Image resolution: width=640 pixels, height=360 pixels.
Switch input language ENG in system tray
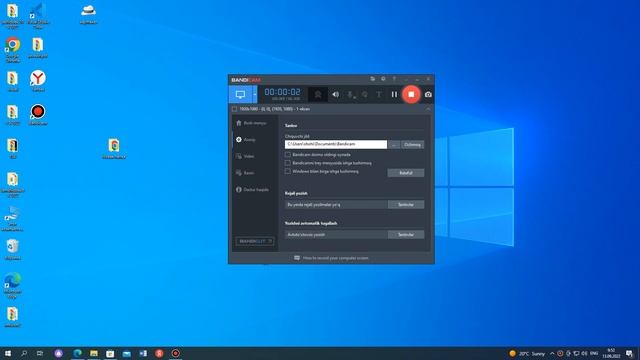[x=594, y=353]
